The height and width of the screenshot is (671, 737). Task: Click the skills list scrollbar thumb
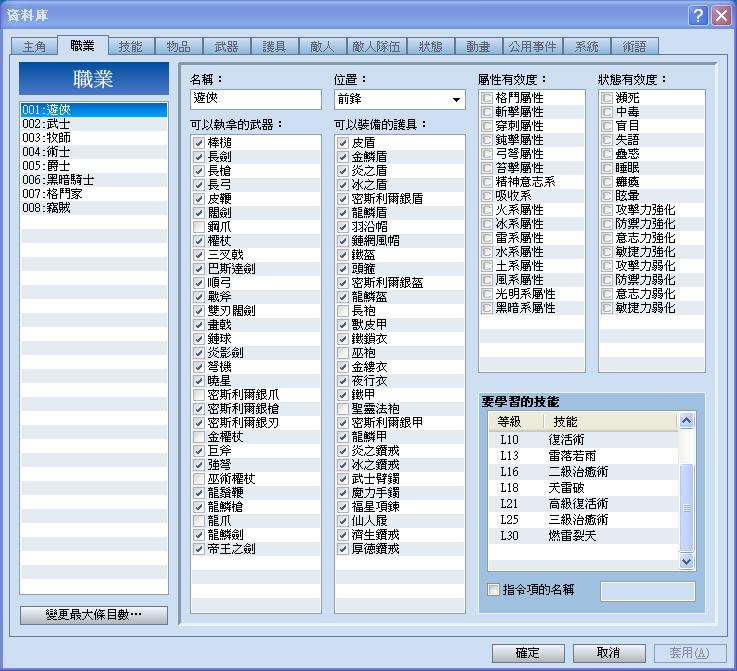[686, 507]
